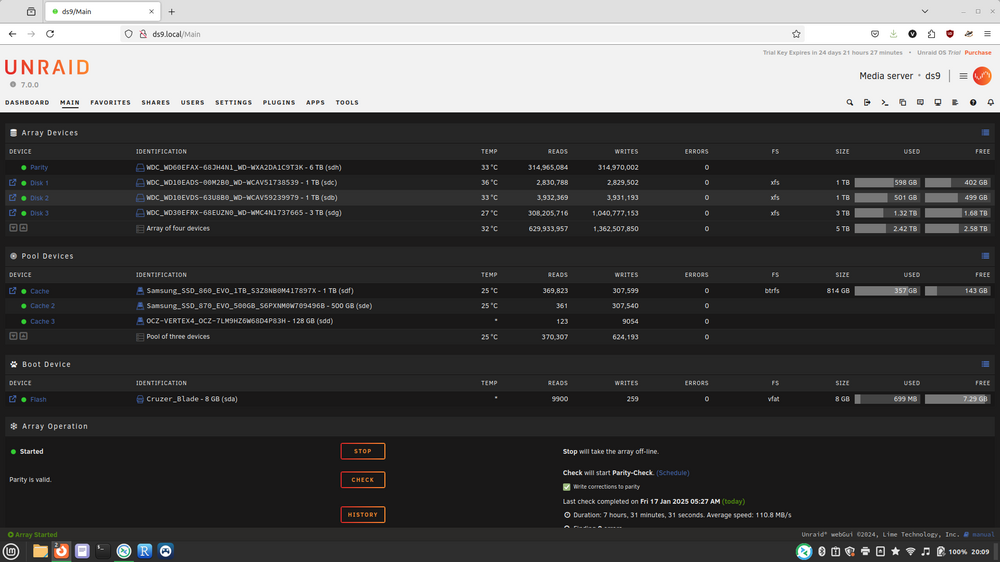Browse the Flash device icon
Image resolution: width=1000 pixels, height=562 pixels.
(x=13, y=399)
